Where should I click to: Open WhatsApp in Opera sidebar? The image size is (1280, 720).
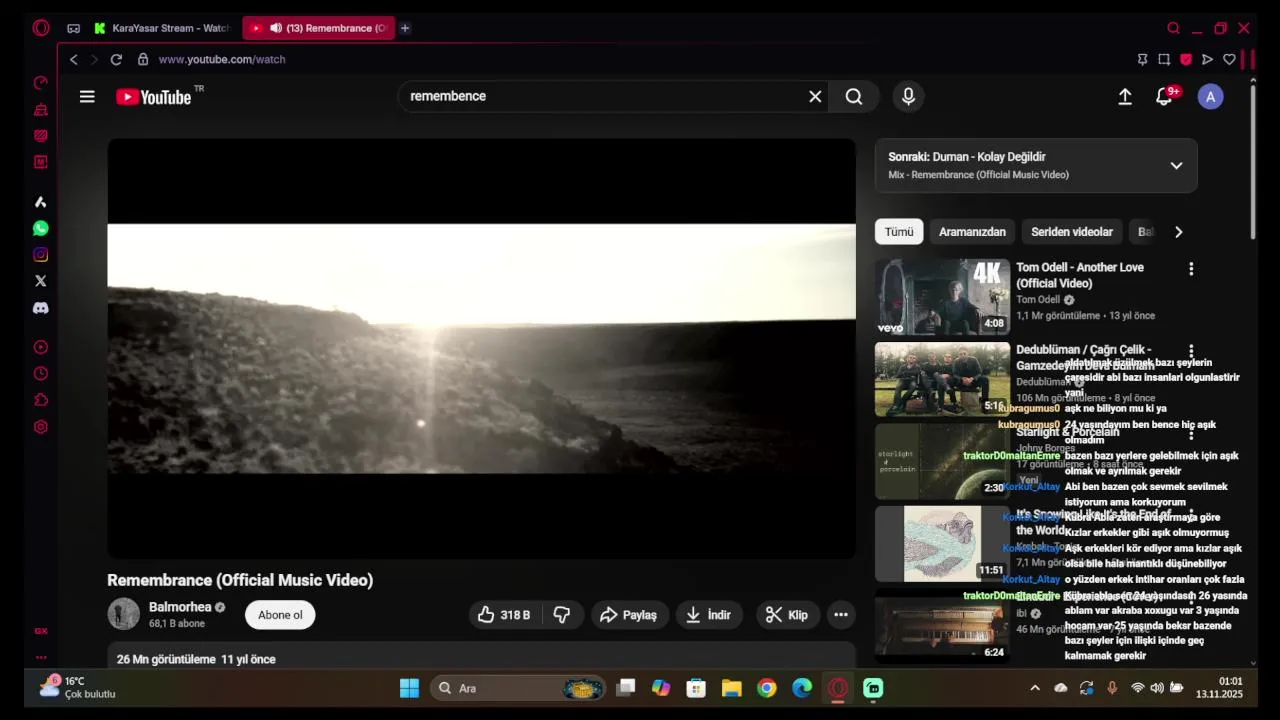[41, 229]
